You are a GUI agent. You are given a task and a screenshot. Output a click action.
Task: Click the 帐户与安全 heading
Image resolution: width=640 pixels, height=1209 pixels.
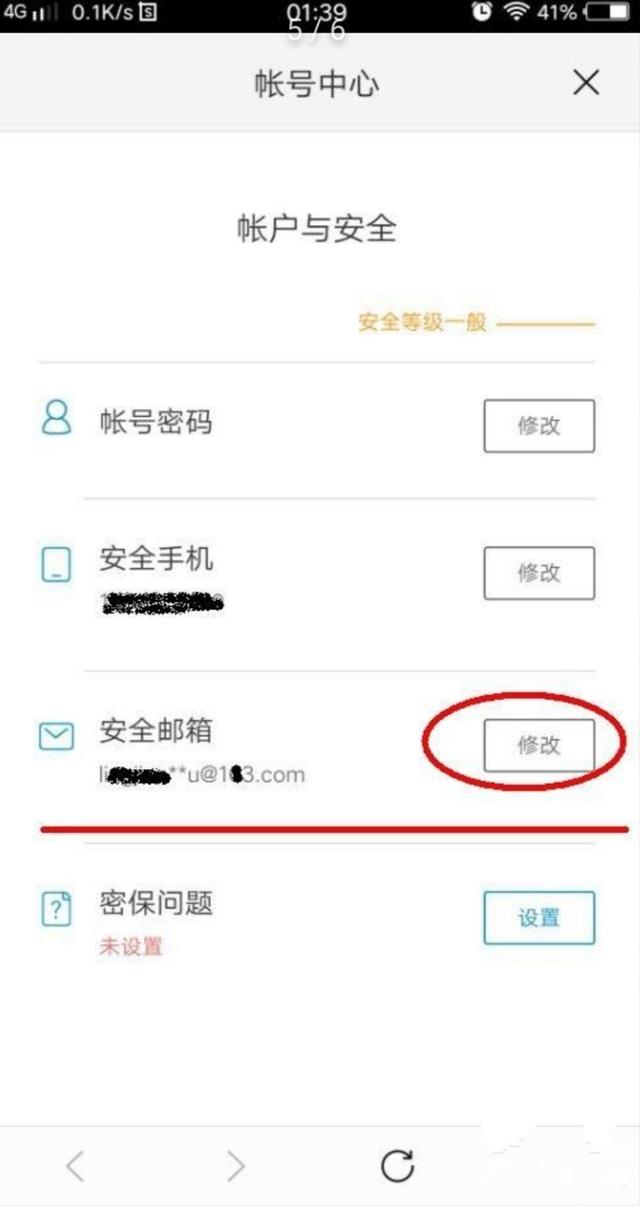tap(317, 228)
